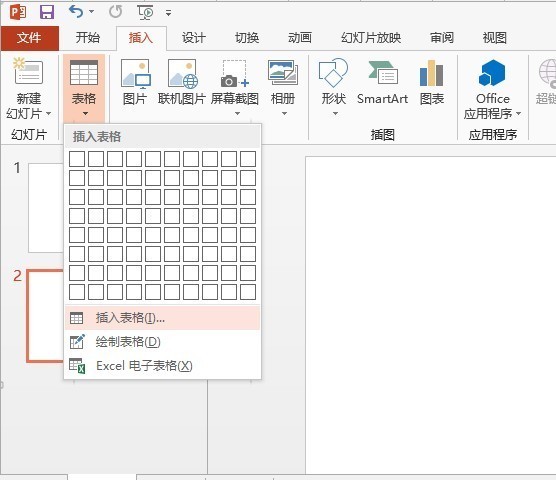Expand the Office 应用程序 dropdown arrow
The width and height of the screenshot is (556, 480).
[518, 114]
